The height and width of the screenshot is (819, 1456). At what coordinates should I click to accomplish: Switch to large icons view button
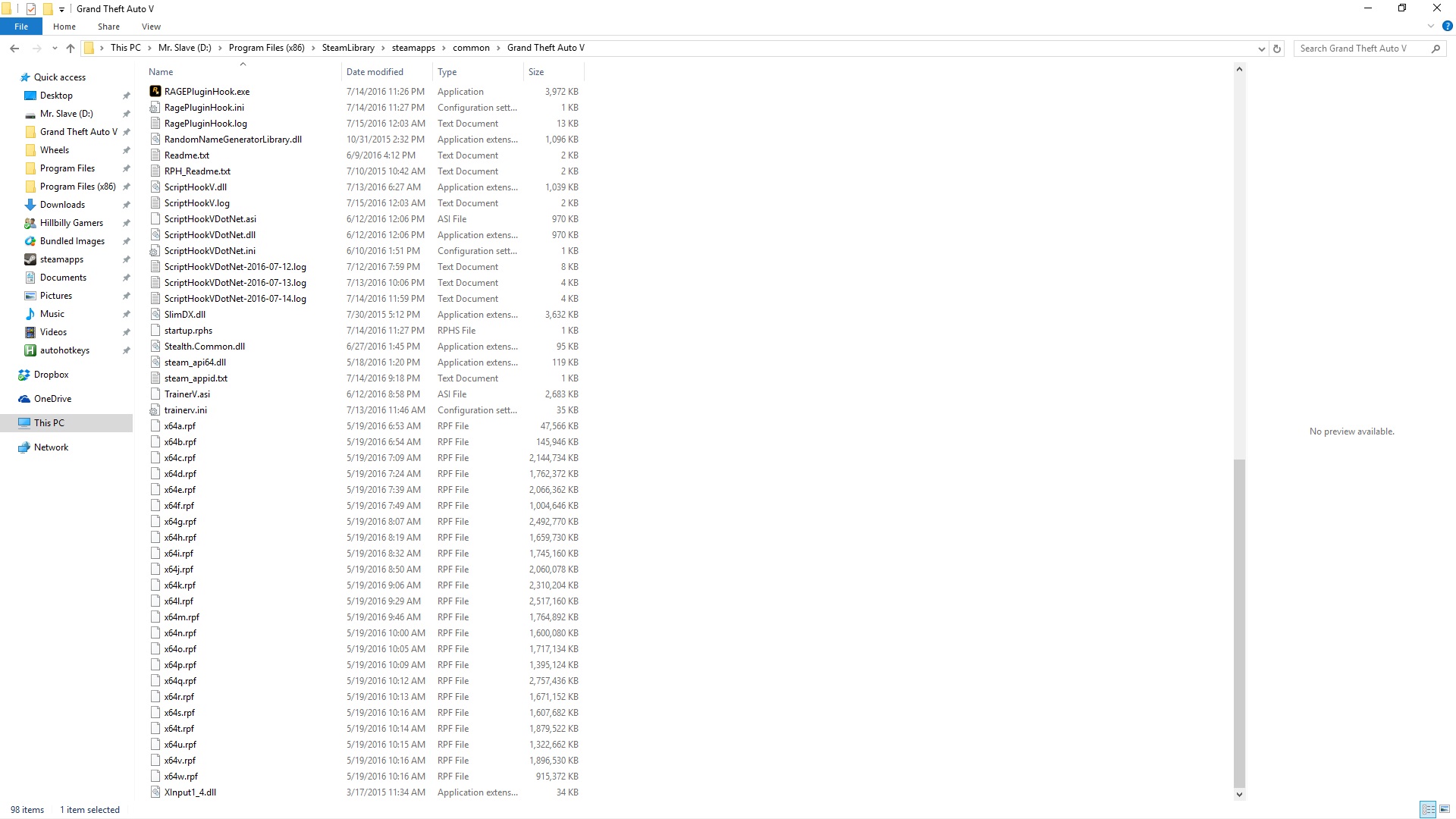click(1444, 809)
